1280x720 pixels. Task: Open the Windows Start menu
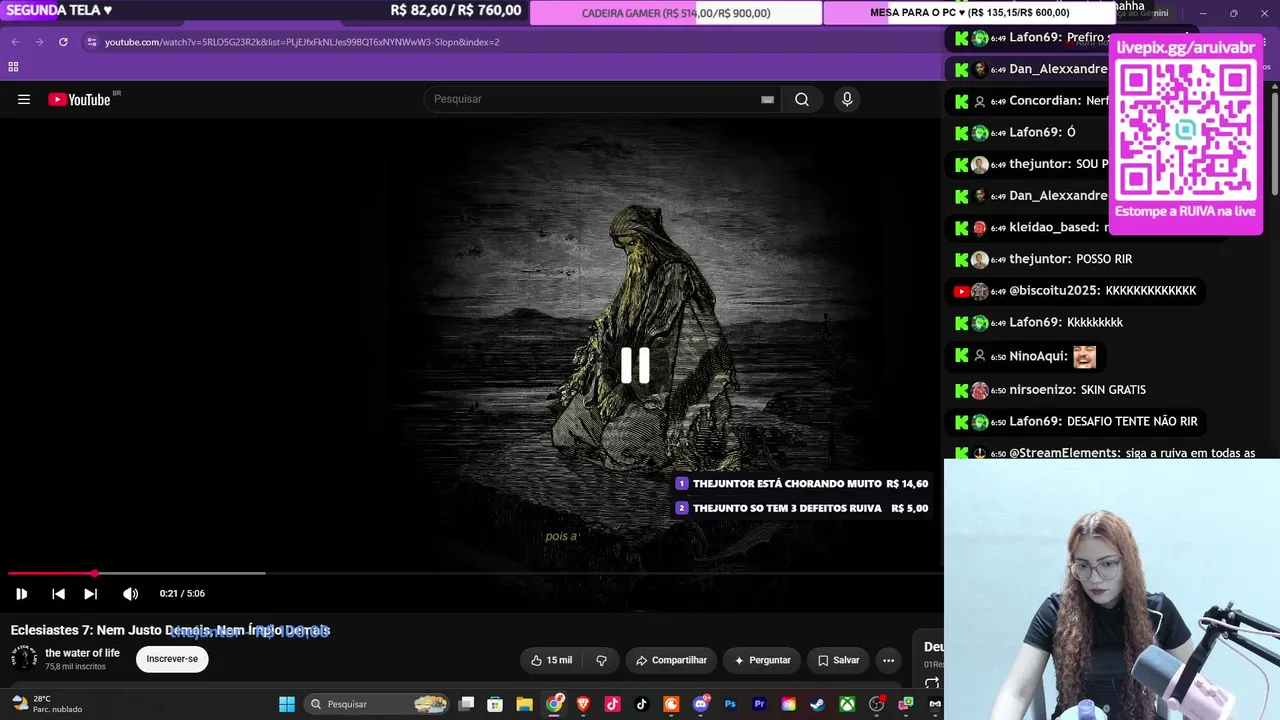pos(287,704)
